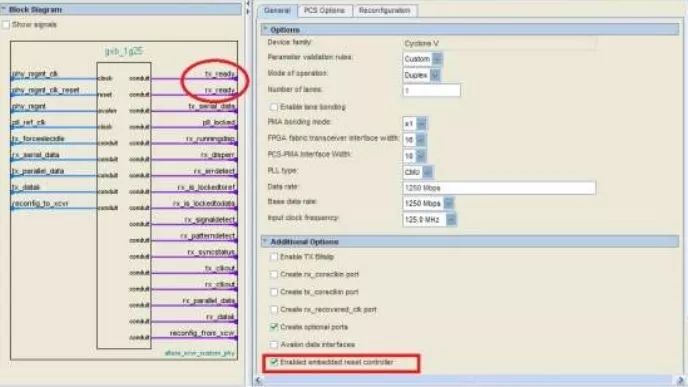This screenshot has height=387, width=688.
Task: Collapse the Additional Options section triangle
Action: 265,241
